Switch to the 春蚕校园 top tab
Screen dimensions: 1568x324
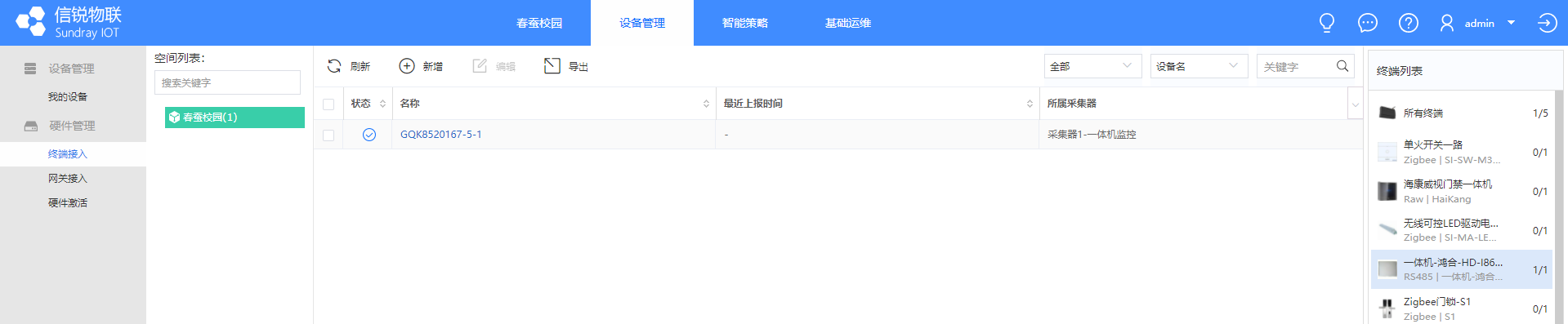pos(539,23)
